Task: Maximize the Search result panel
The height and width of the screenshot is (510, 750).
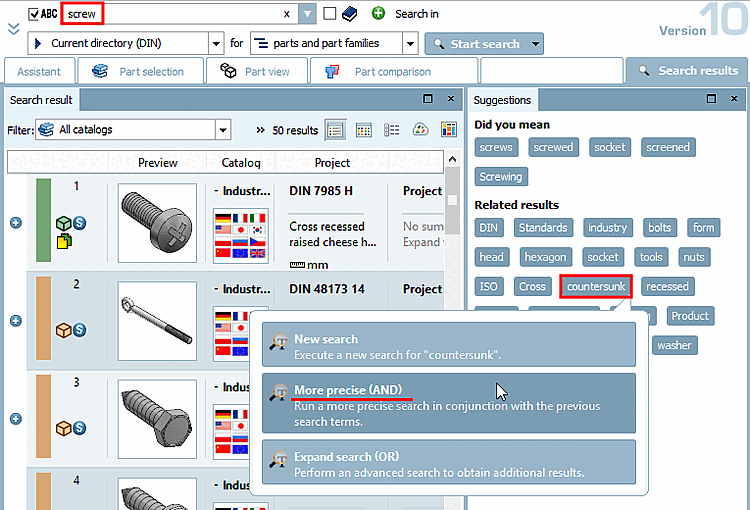Action: (x=428, y=99)
